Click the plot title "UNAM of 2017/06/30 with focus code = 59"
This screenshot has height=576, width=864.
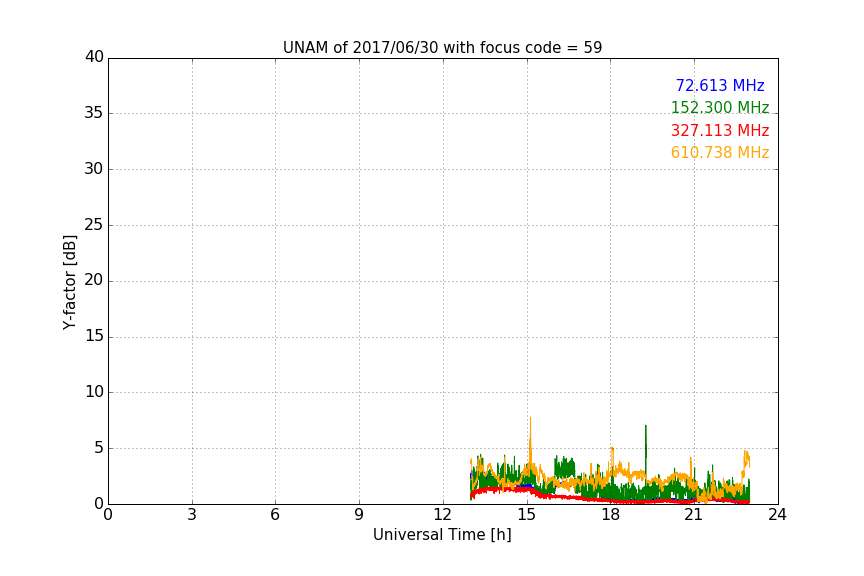click(442, 48)
